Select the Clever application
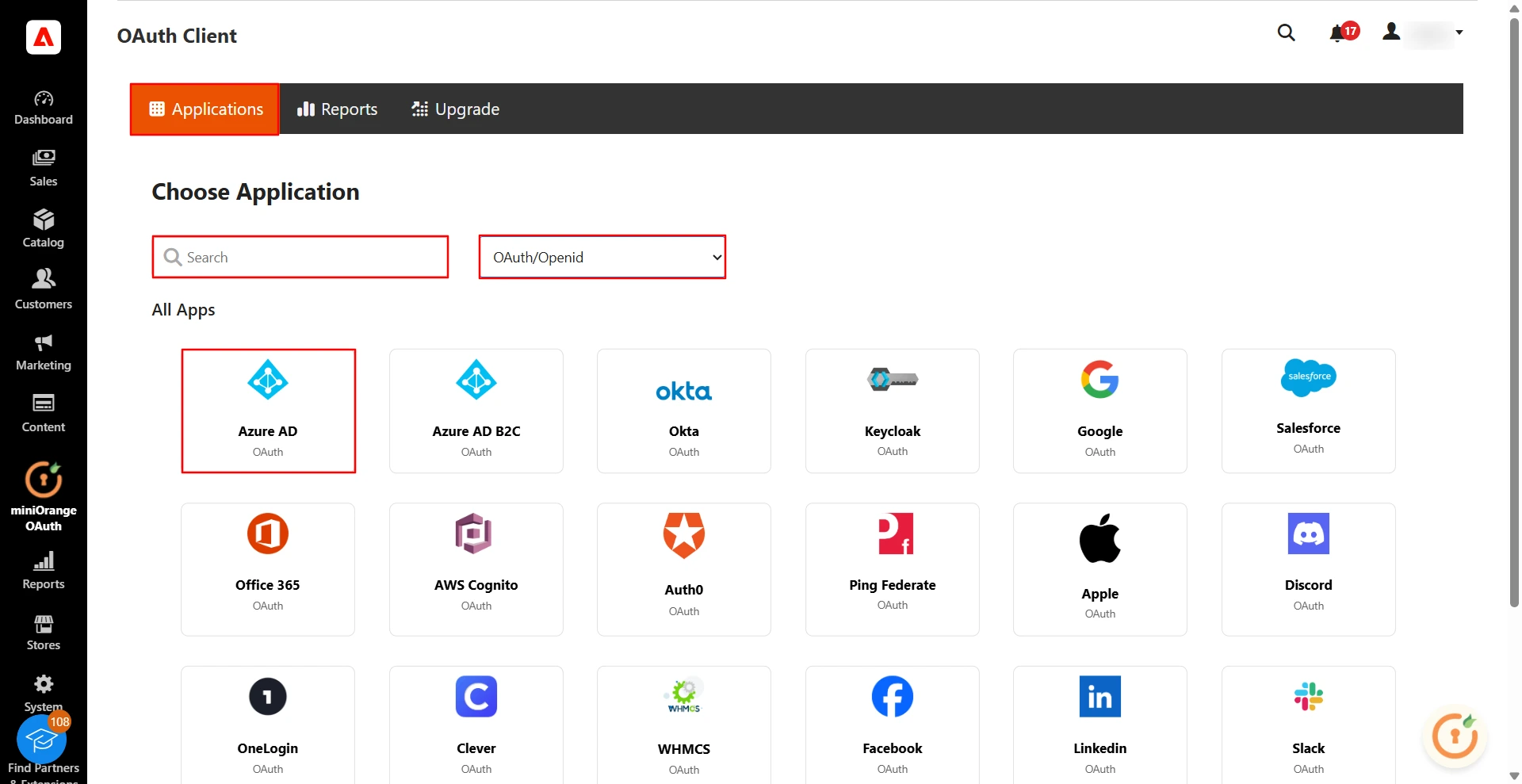Image resolution: width=1522 pixels, height=784 pixels. tap(476, 725)
